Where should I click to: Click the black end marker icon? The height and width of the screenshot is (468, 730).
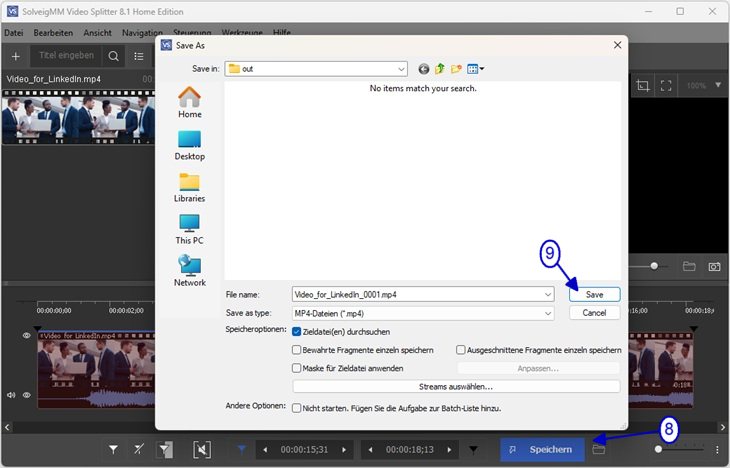(473, 449)
